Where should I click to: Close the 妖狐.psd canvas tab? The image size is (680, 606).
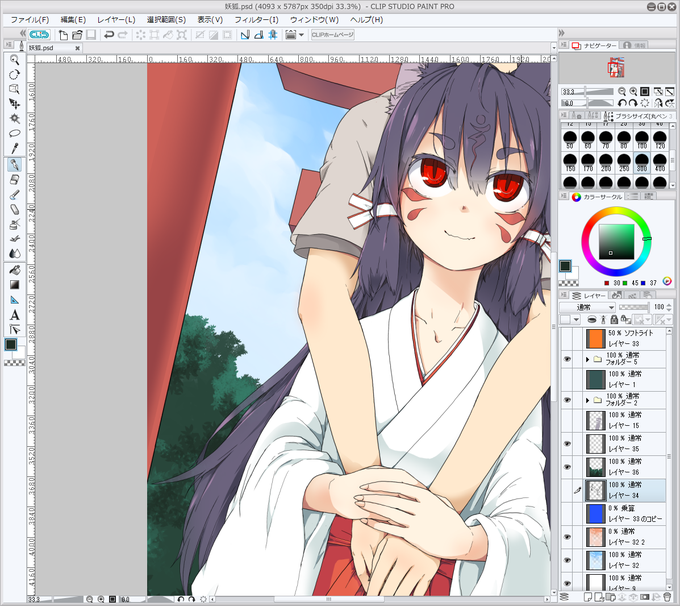pyautogui.click(x=77, y=48)
